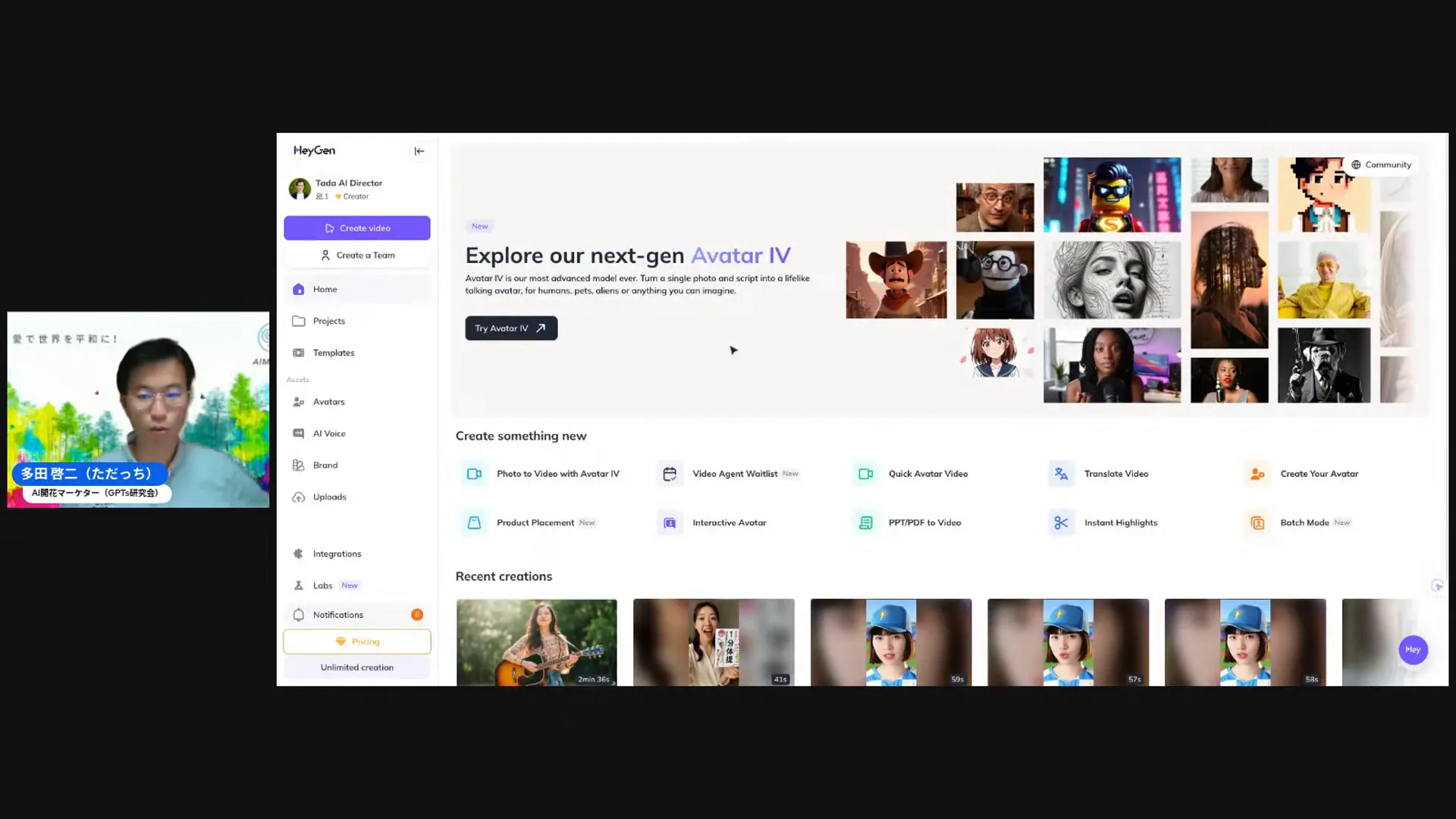1456x819 pixels.
Task: Click the Creator plan label under profile
Action: click(352, 196)
